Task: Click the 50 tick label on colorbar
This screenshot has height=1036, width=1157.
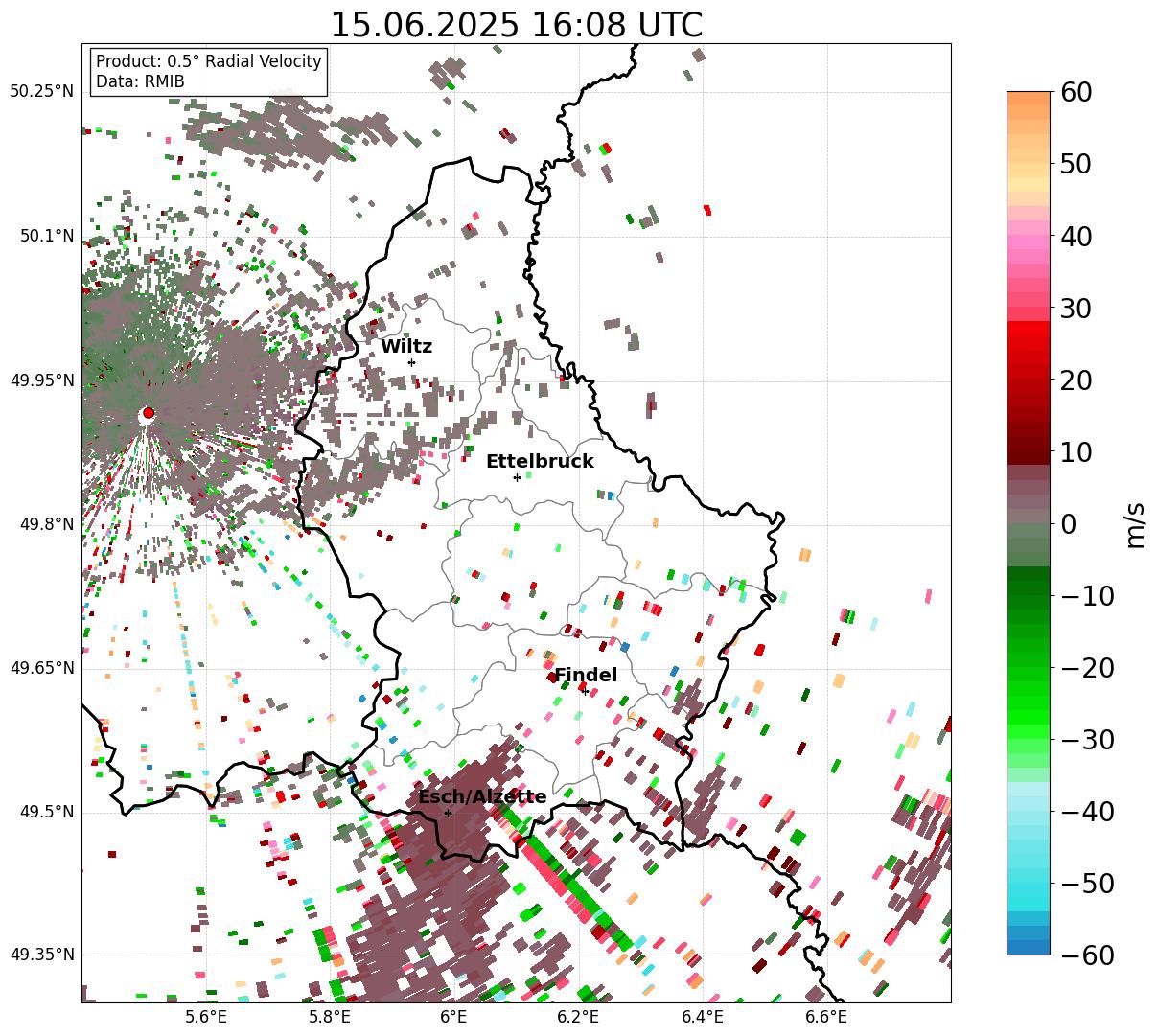Action: [1077, 164]
